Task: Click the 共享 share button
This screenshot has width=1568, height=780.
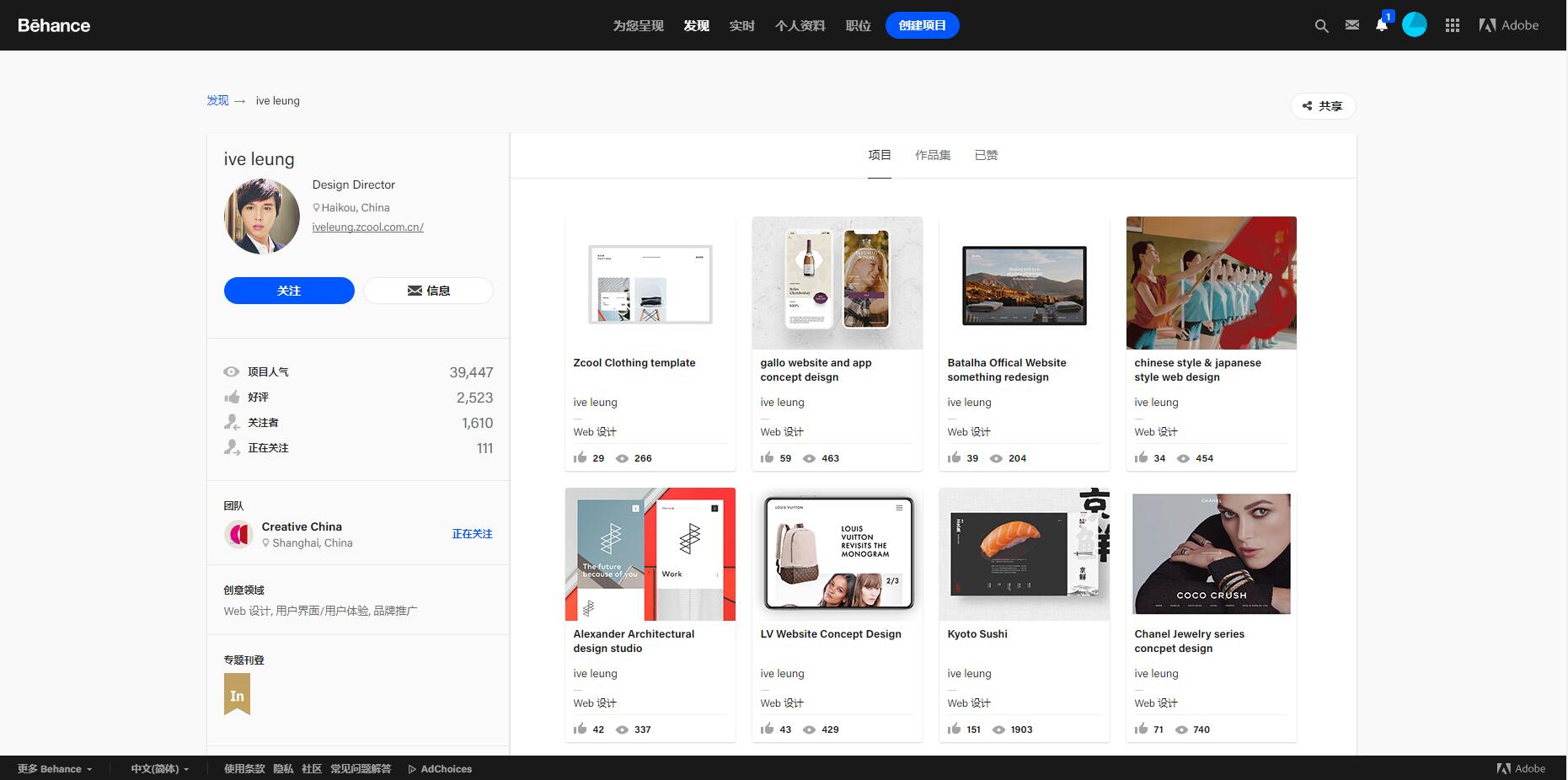Action: point(1323,106)
